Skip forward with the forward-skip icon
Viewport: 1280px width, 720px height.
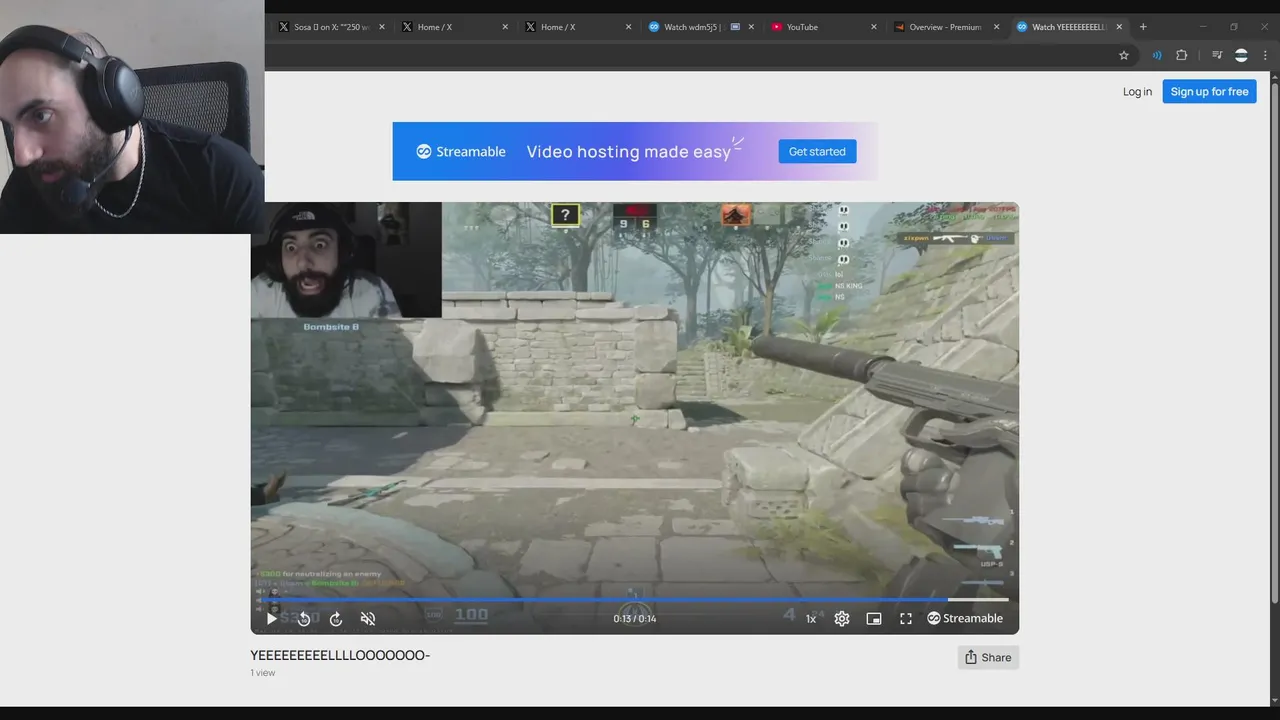tap(336, 619)
